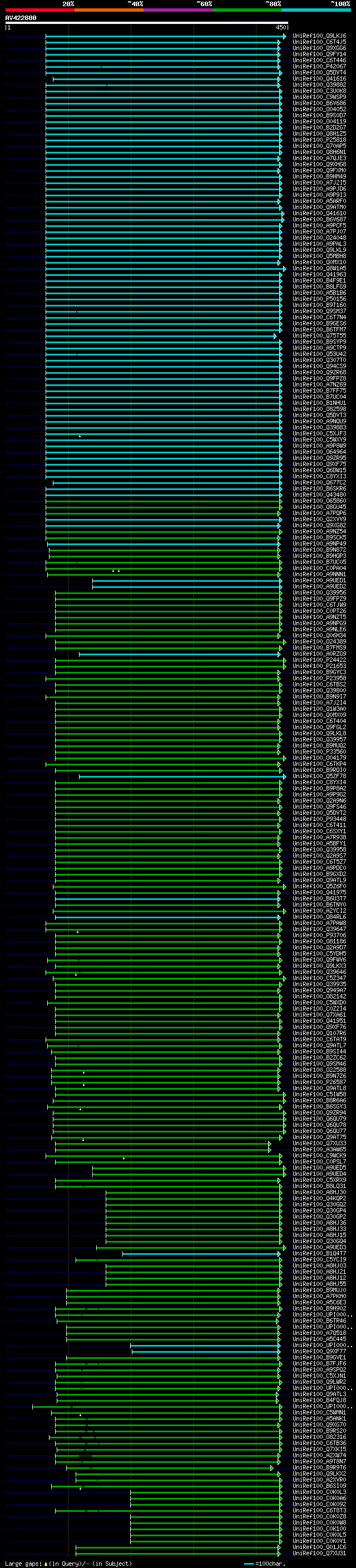Select the UniRef100_P21653 label
The image size is (356, 1568).
(319, 666)
